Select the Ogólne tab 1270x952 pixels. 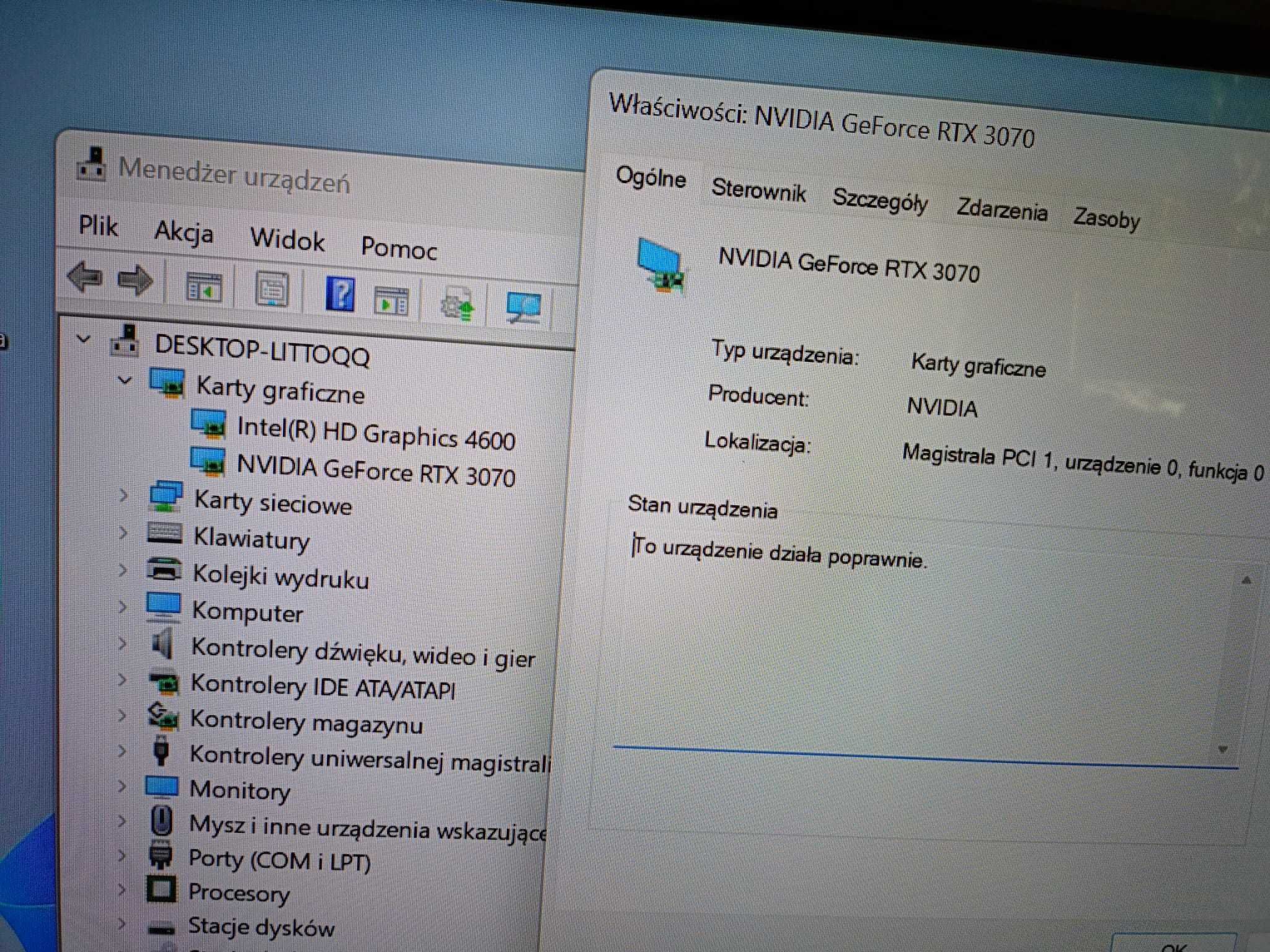[651, 178]
